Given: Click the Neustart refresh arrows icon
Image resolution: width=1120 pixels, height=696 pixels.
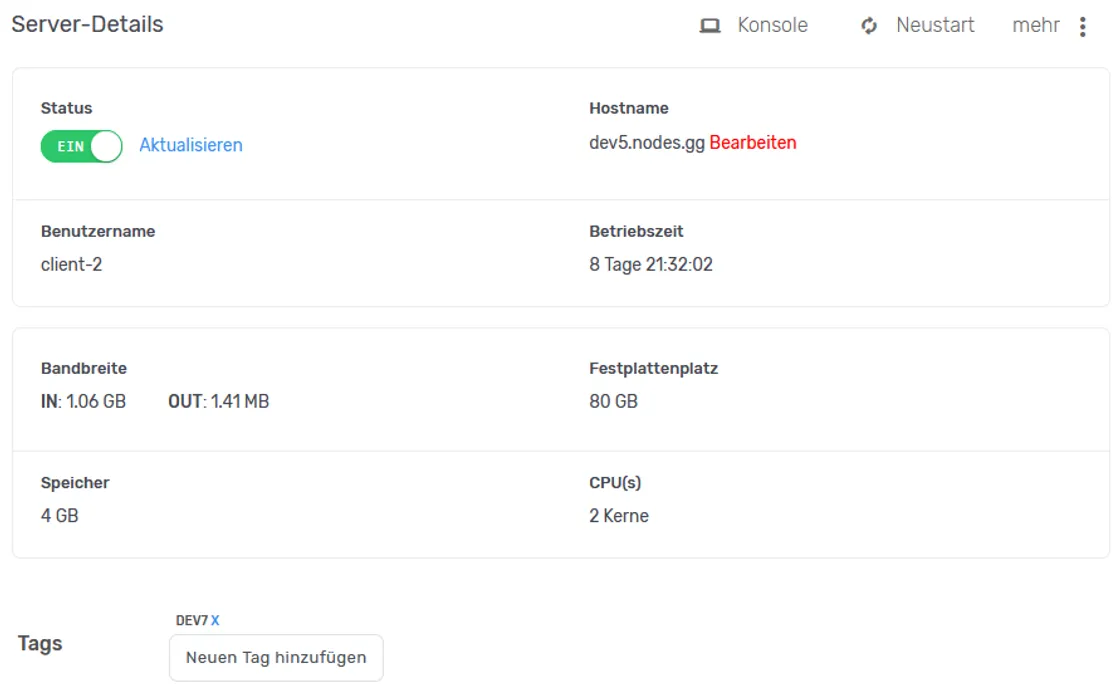Looking at the screenshot, I should [x=869, y=26].
